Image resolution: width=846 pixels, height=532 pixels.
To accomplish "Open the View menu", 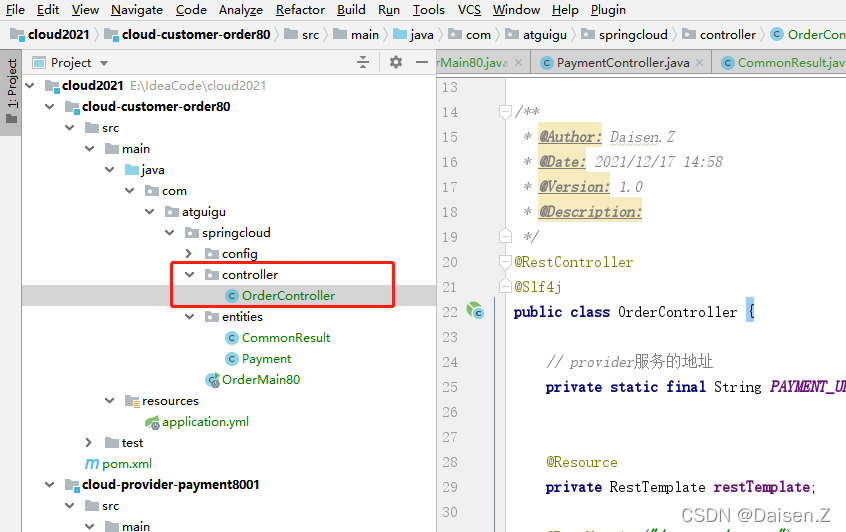I will (x=85, y=10).
